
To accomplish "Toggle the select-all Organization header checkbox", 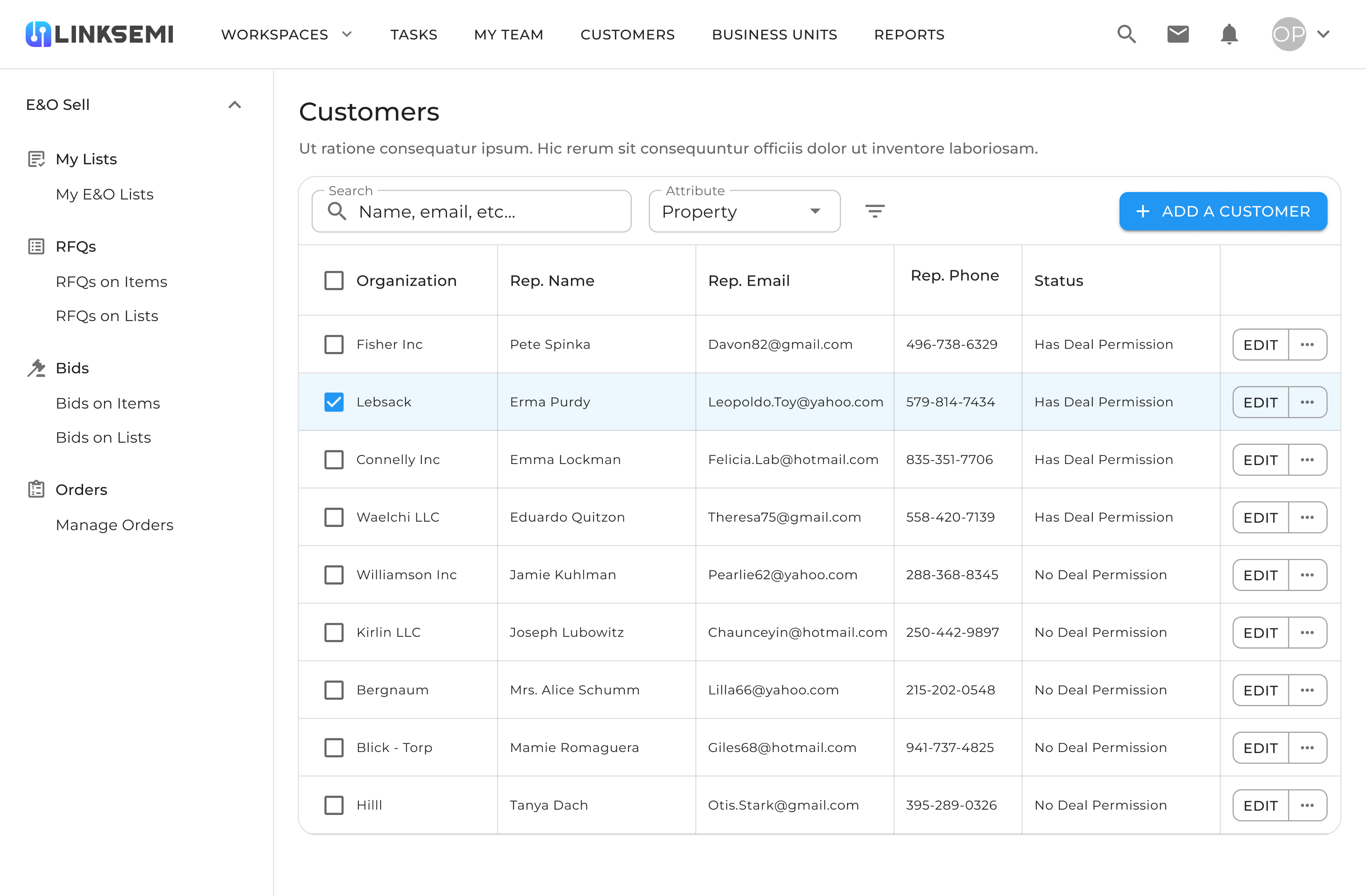I will 333,281.
